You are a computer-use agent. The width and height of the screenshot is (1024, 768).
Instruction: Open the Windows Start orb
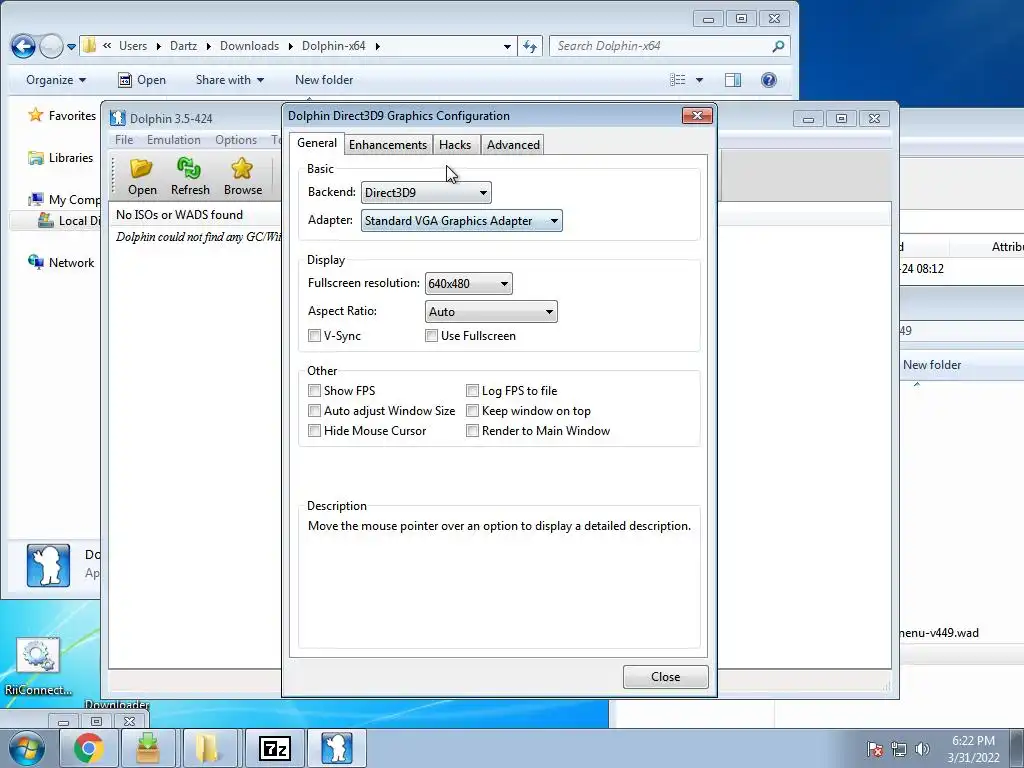click(26, 748)
